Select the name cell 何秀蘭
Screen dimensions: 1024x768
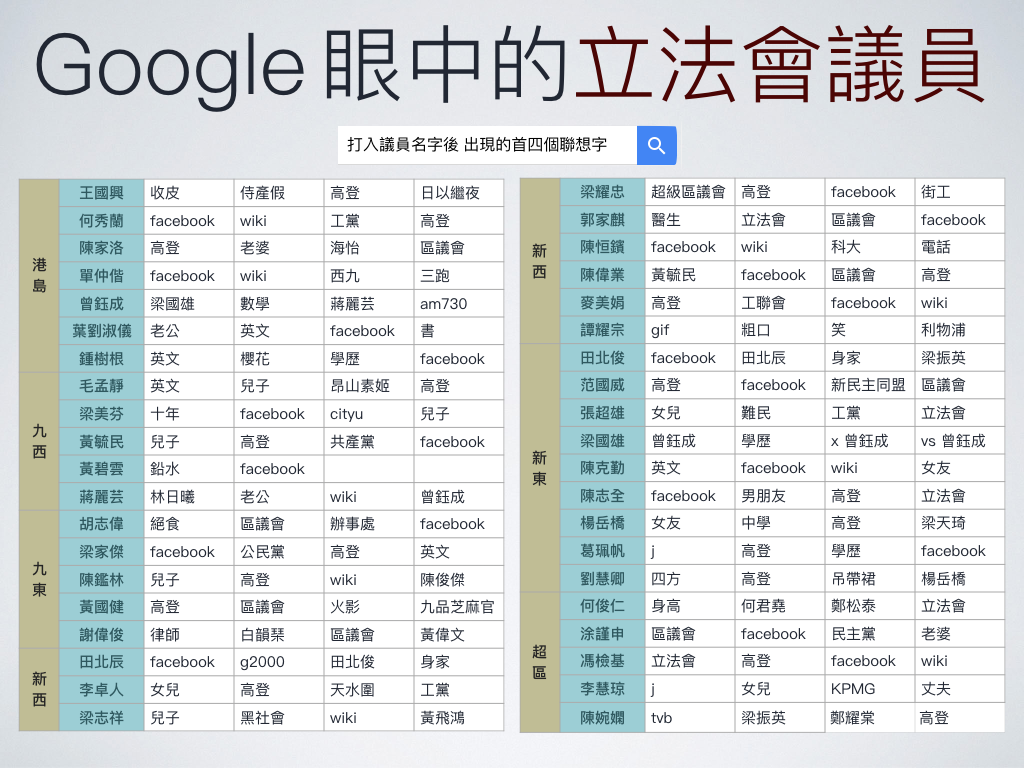(101, 221)
